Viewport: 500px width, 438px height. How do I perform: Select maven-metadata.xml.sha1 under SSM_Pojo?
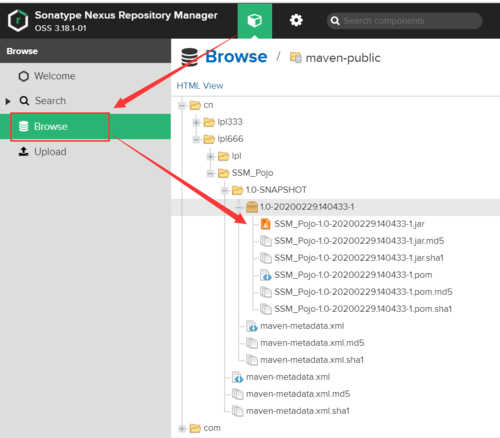pos(298,411)
